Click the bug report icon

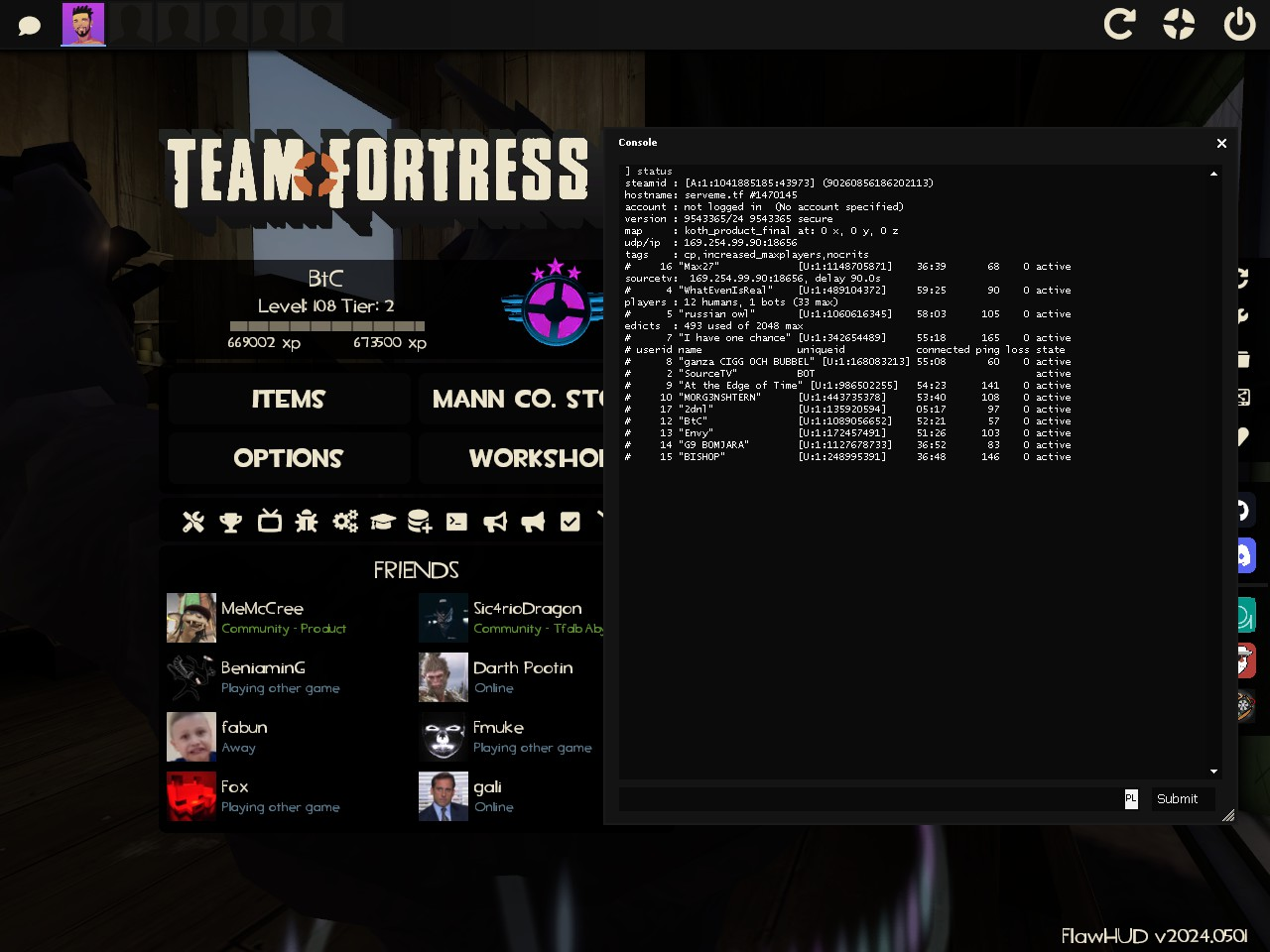click(x=307, y=522)
